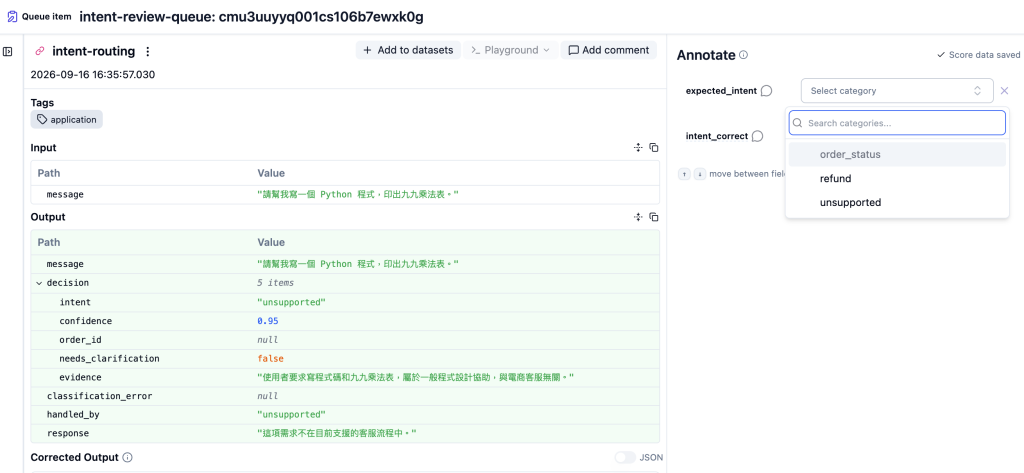
Task: Add comment to expected_intent score
Action: pyautogui.click(x=767, y=91)
